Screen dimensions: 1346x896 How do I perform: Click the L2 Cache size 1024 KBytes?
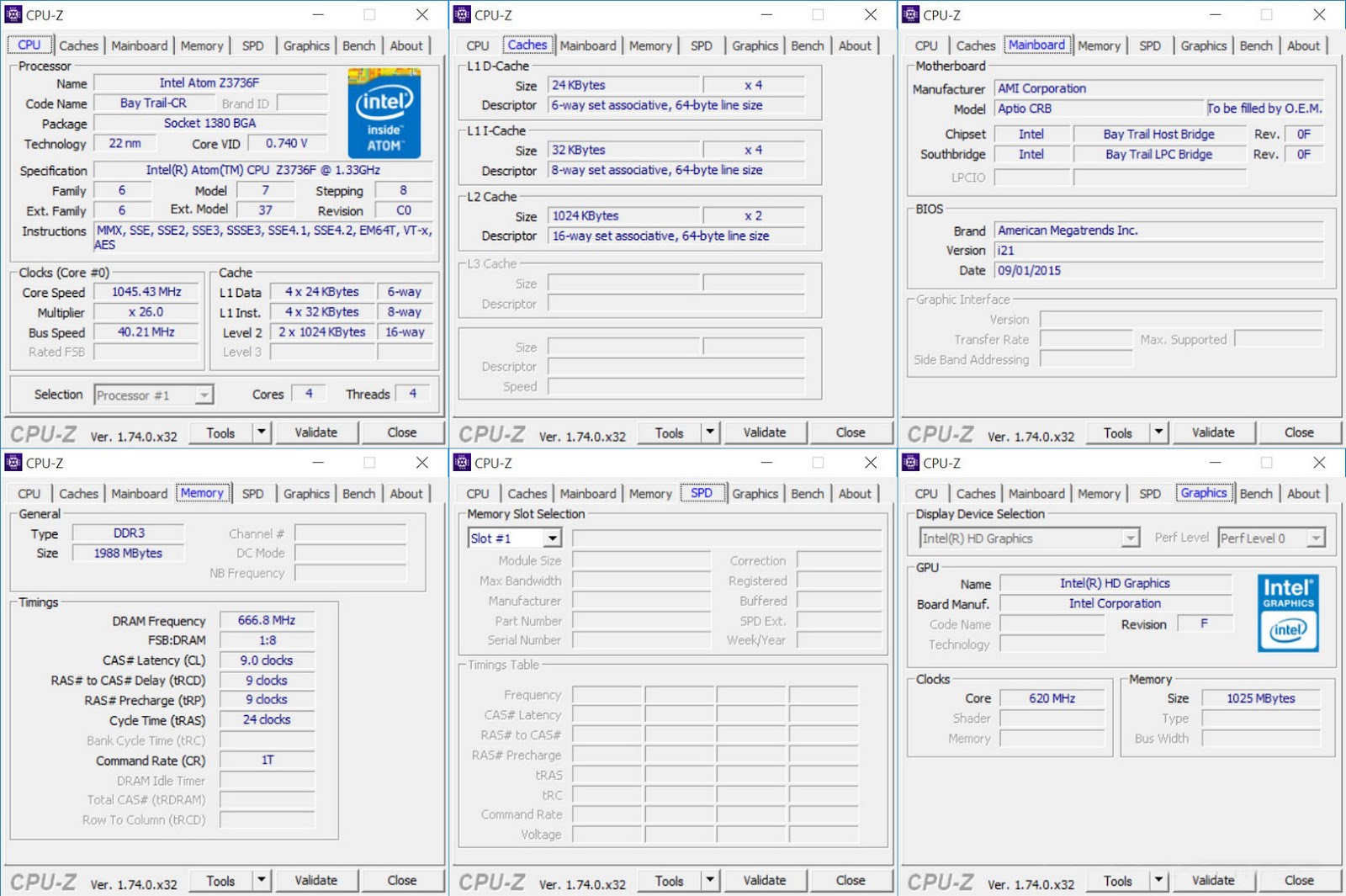[623, 215]
